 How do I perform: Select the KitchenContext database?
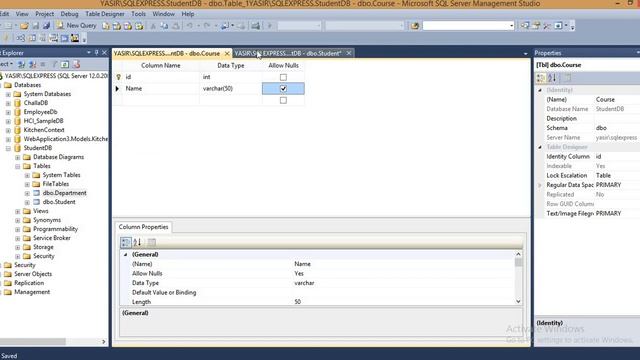click(44, 130)
